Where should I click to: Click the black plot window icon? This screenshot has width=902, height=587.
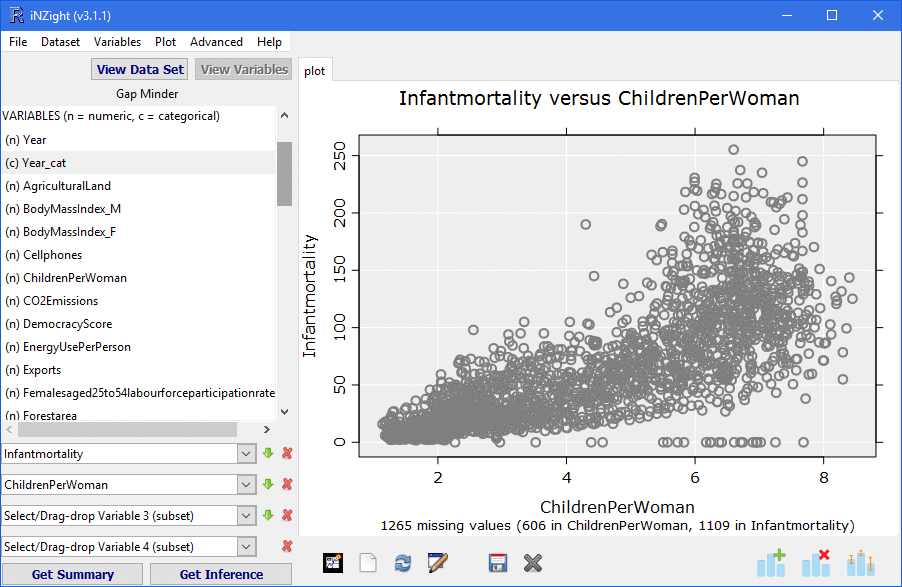click(x=334, y=563)
